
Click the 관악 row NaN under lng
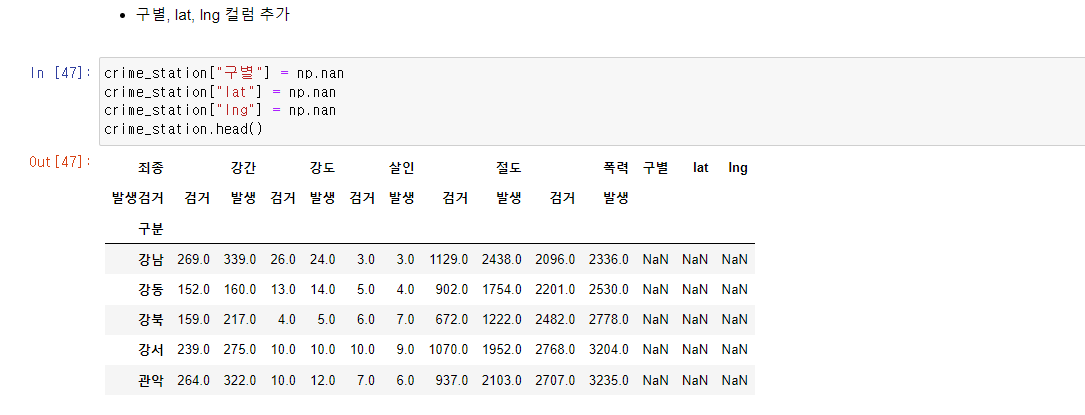click(735, 380)
